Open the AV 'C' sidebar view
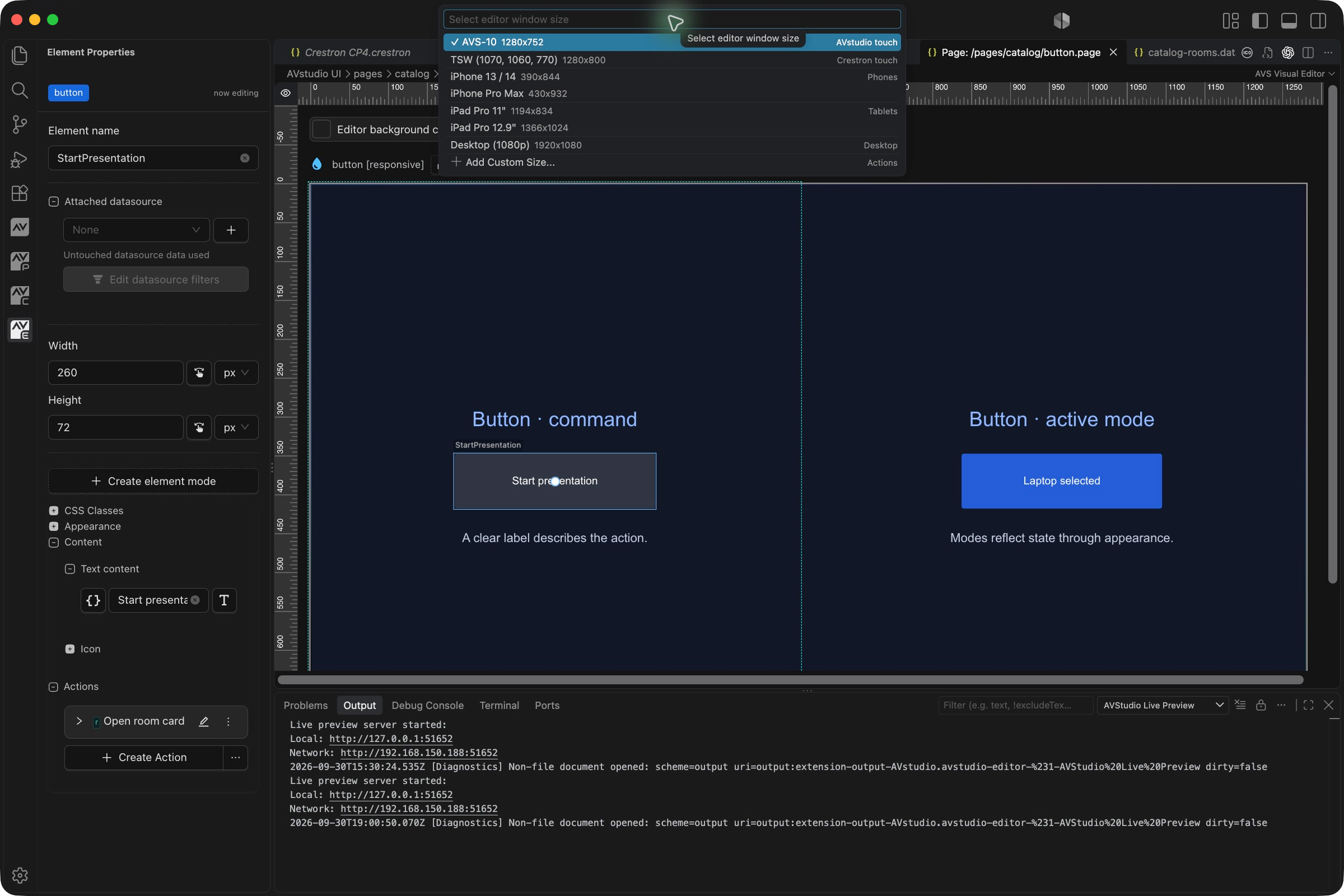The image size is (1344, 896). [20, 296]
